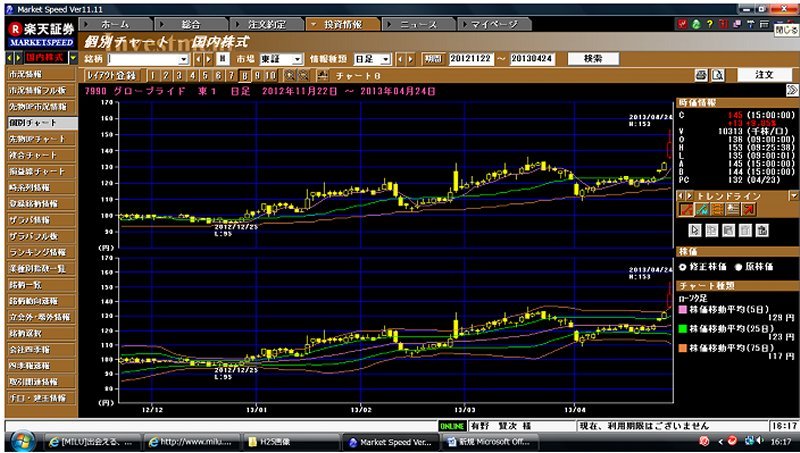The height and width of the screenshot is (453, 800).
Task: Select the first trendline drawing tool
Action: coord(686,208)
